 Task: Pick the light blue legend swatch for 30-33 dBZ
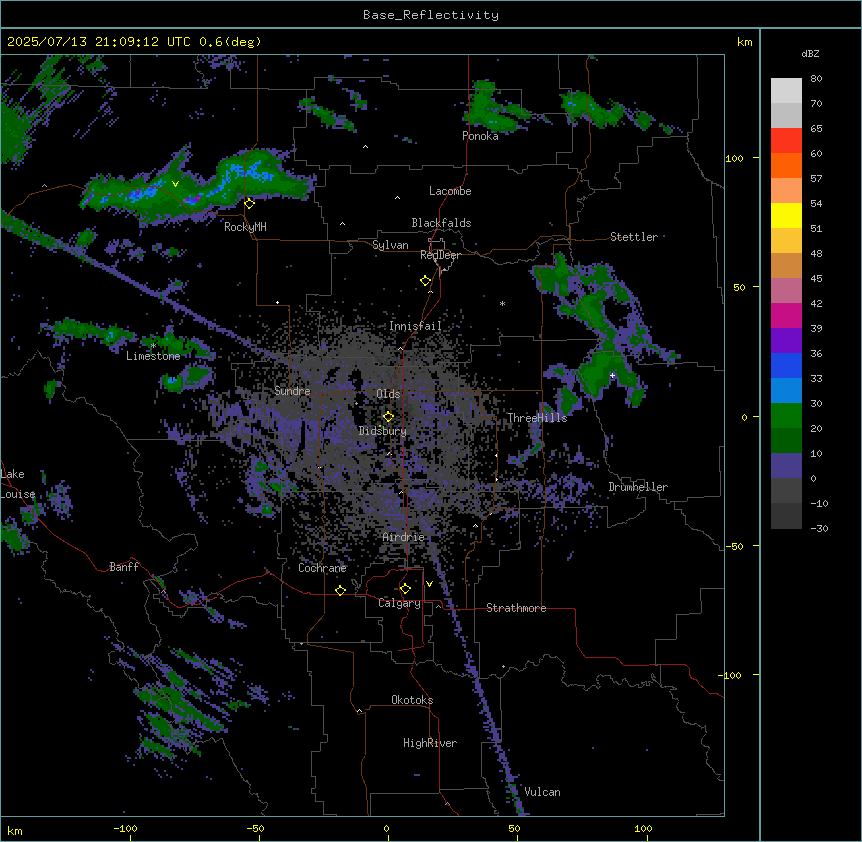(x=786, y=390)
